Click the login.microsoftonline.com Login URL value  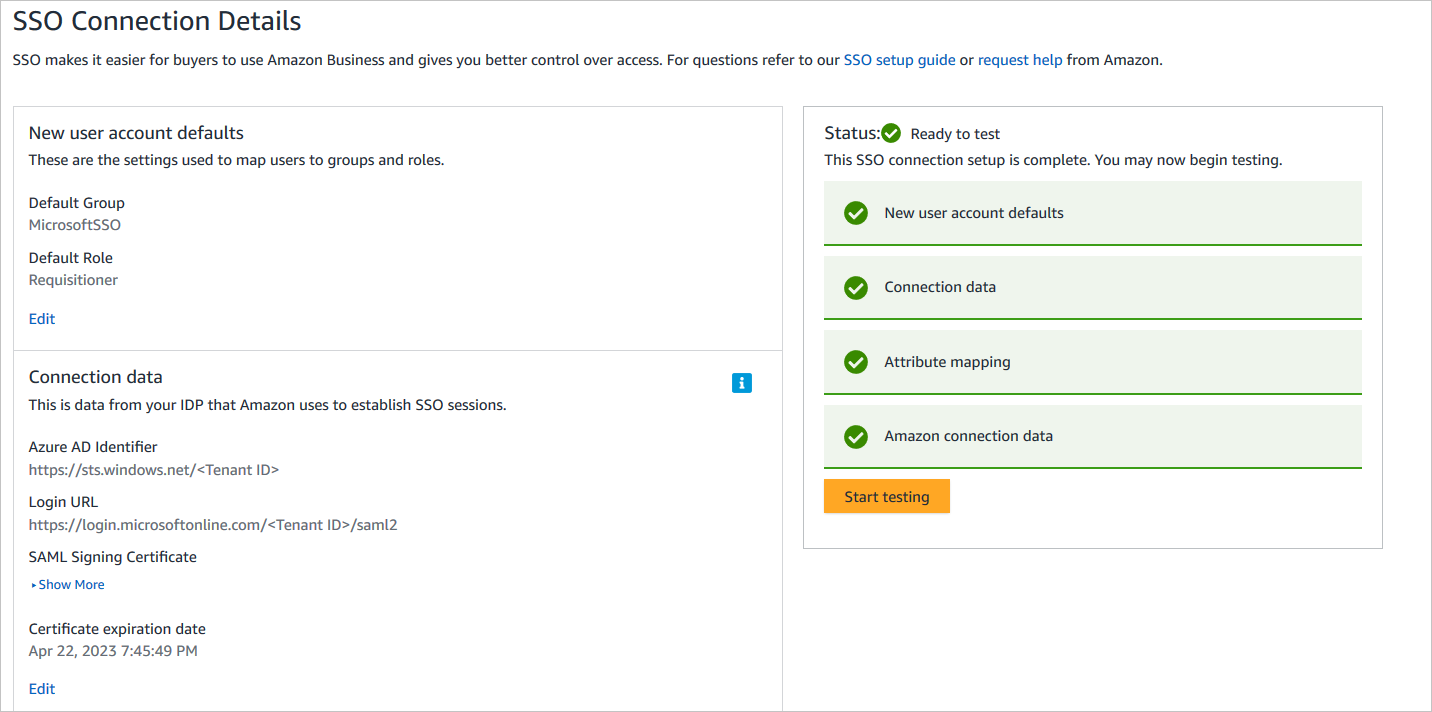[213, 524]
